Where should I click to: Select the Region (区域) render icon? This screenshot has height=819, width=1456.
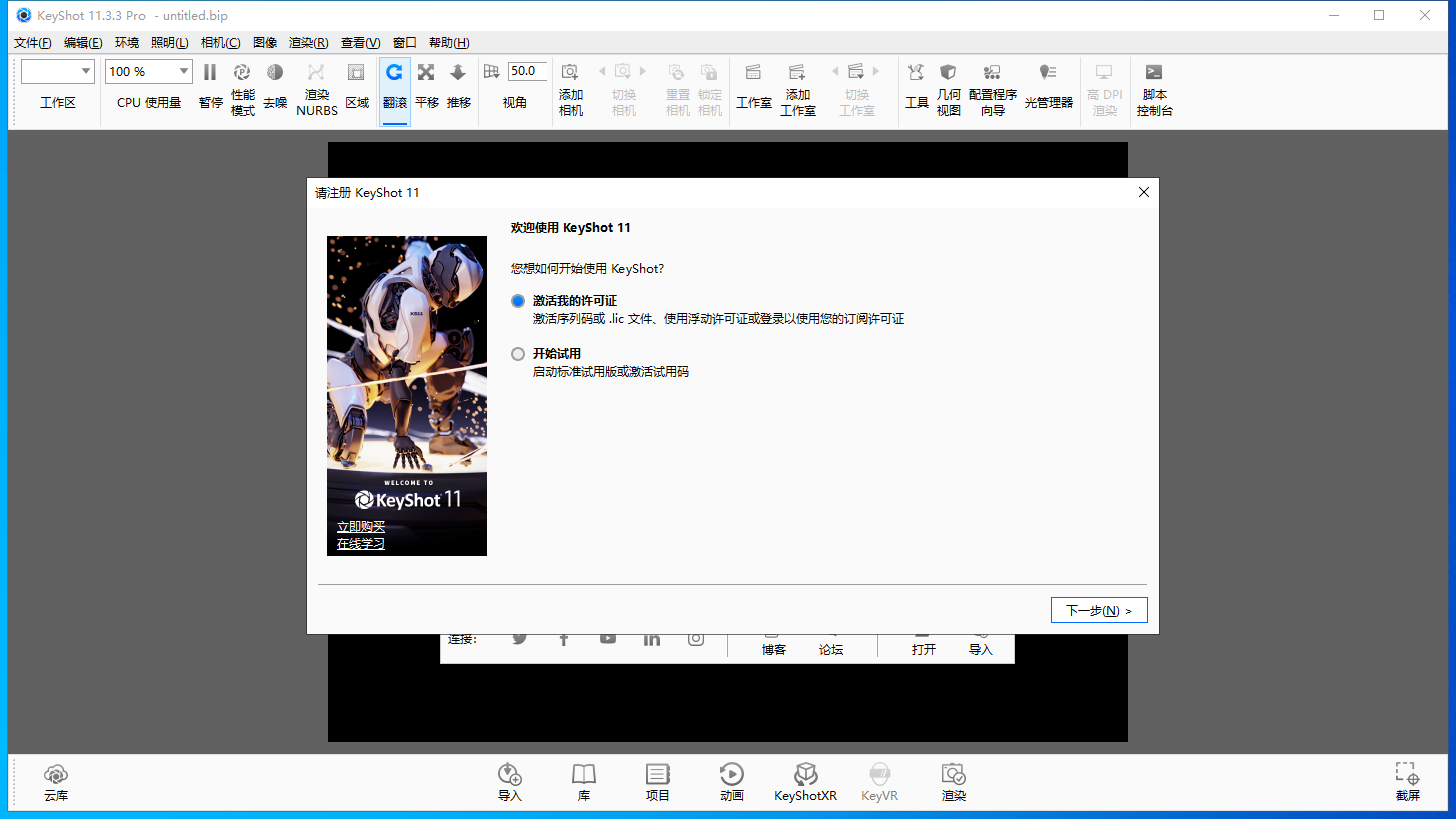[x=356, y=72]
